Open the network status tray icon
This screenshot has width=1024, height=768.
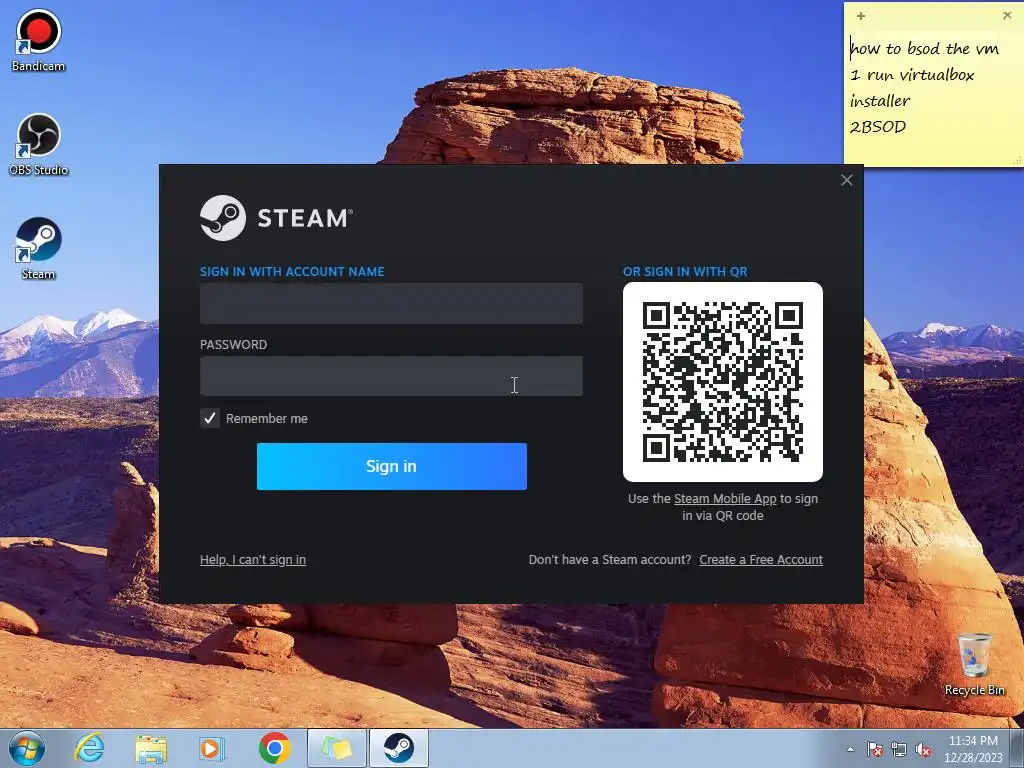click(899, 749)
